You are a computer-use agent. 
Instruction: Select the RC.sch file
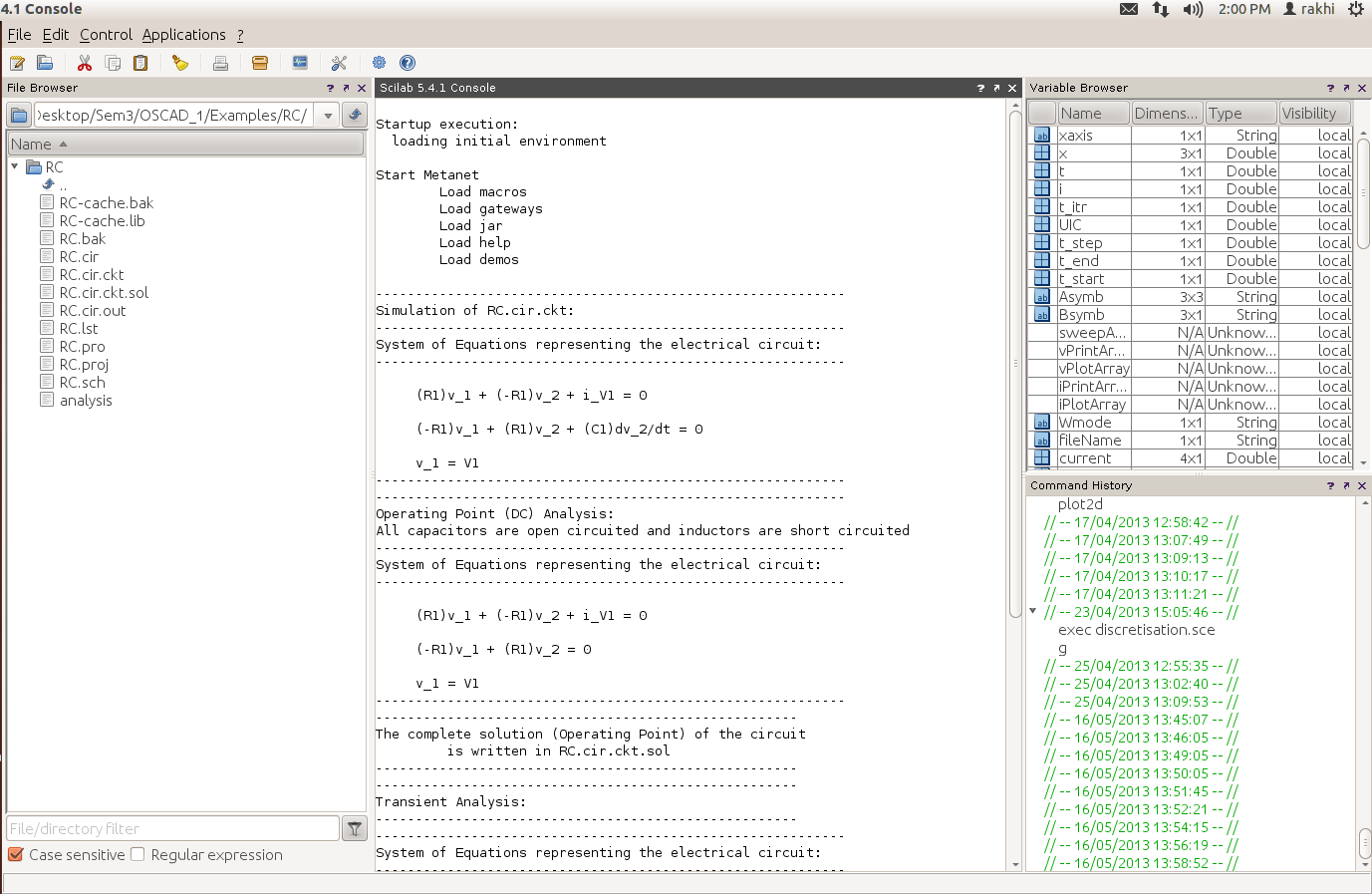82,382
